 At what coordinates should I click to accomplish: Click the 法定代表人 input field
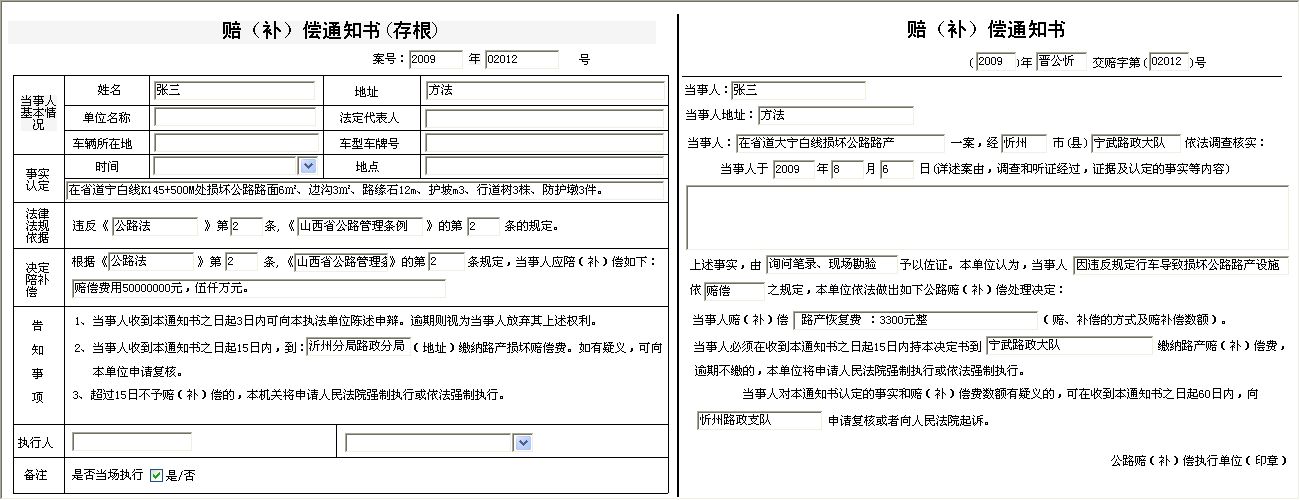point(544,118)
